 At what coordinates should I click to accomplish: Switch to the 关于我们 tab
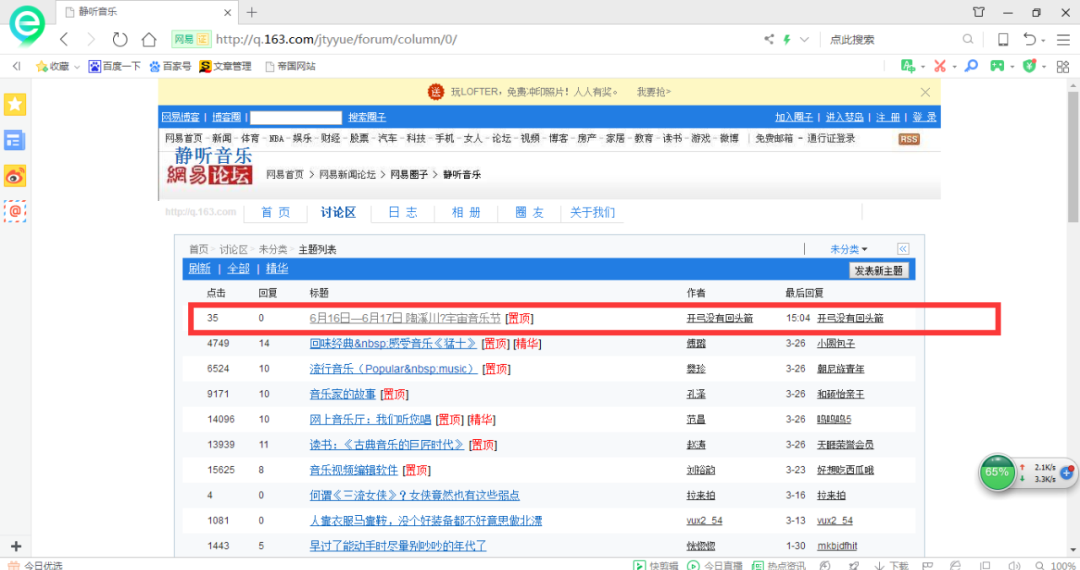coord(592,212)
